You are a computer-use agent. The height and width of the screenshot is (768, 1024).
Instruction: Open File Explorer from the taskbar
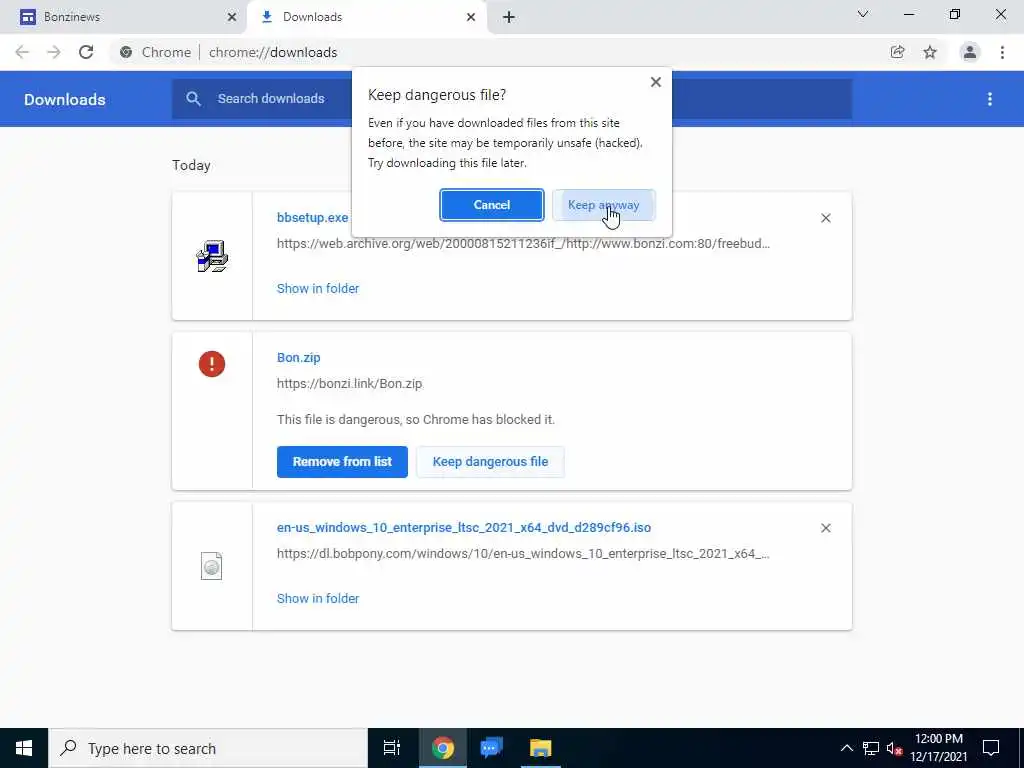tap(541, 748)
